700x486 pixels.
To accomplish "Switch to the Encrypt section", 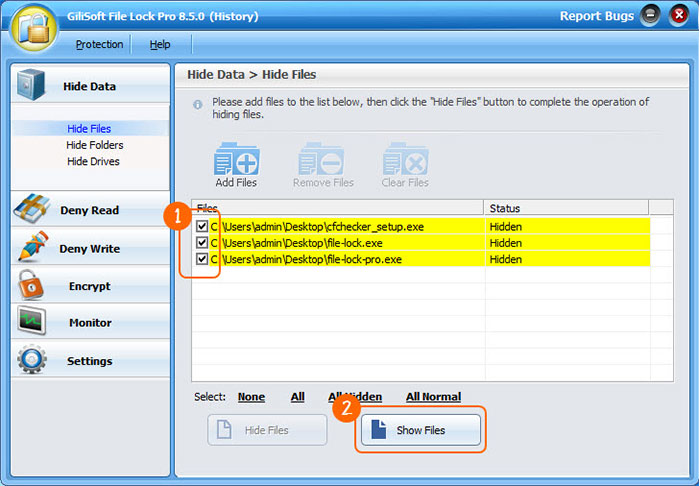I will [90, 285].
